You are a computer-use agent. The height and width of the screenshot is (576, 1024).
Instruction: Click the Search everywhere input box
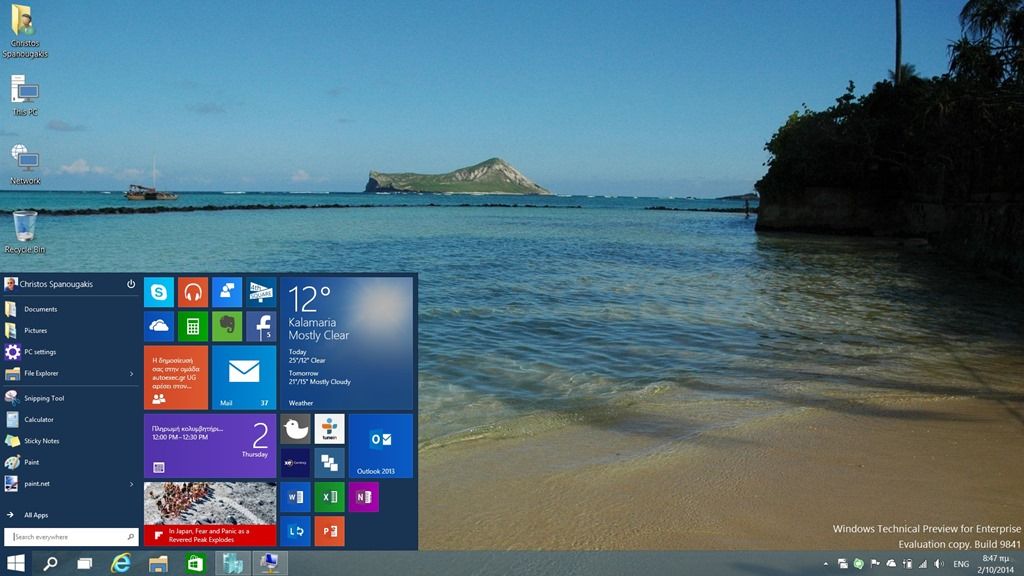71,537
